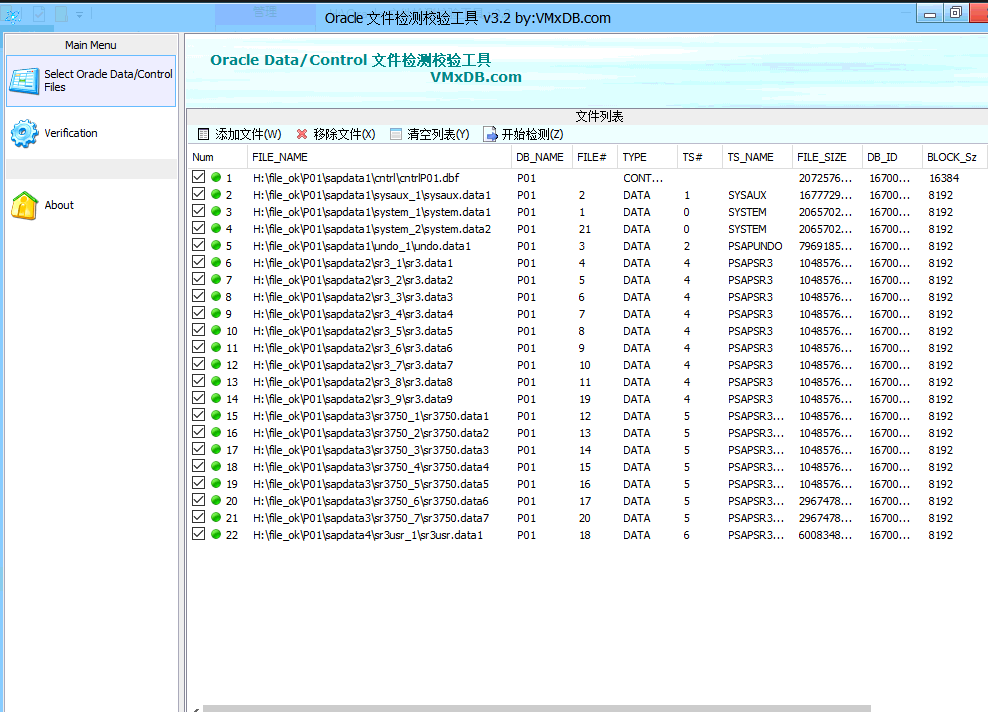Click the scroll-left arrow of the file list
988x712 pixels.
click(x=196, y=709)
